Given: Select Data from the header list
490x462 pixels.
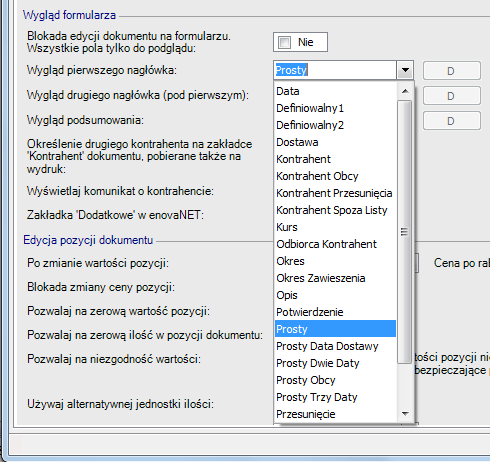Looking at the screenshot, I should [x=335, y=91].
